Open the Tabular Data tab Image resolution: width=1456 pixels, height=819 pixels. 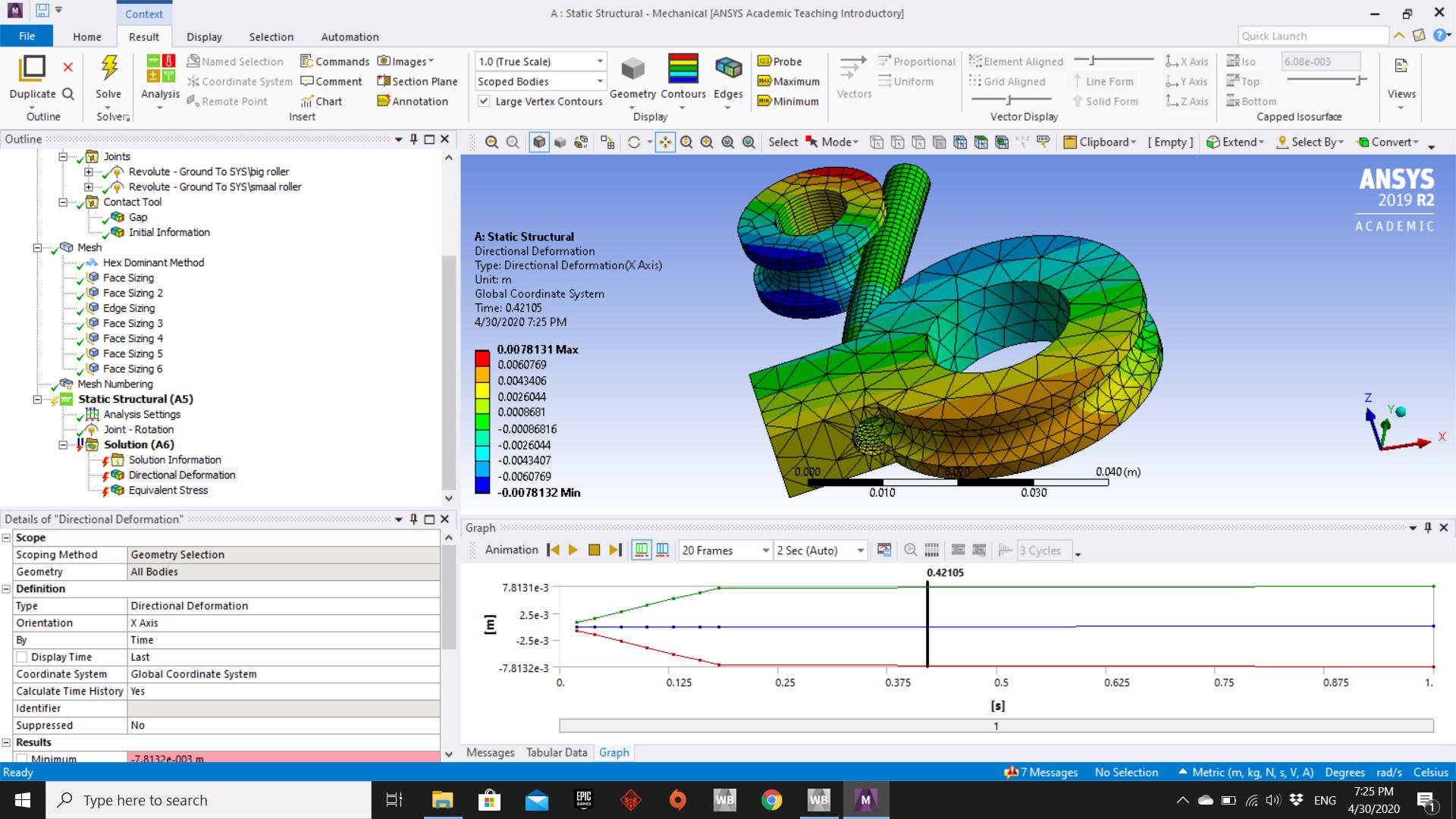[x=557, y=752]
